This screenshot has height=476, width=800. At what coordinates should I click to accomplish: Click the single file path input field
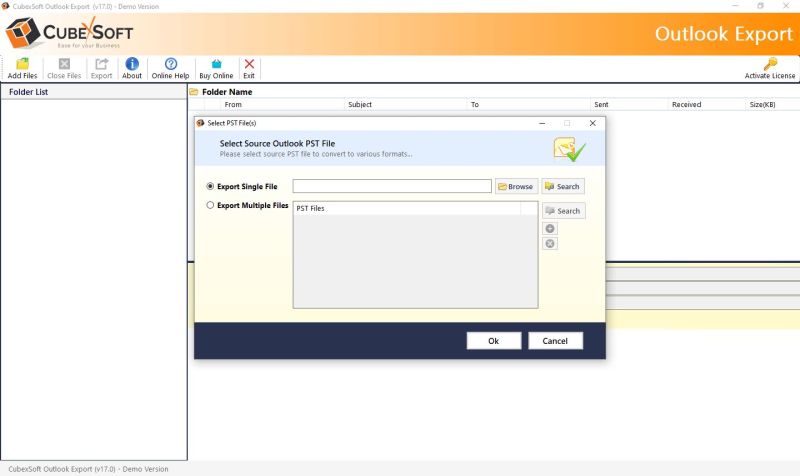coord(392,186)
